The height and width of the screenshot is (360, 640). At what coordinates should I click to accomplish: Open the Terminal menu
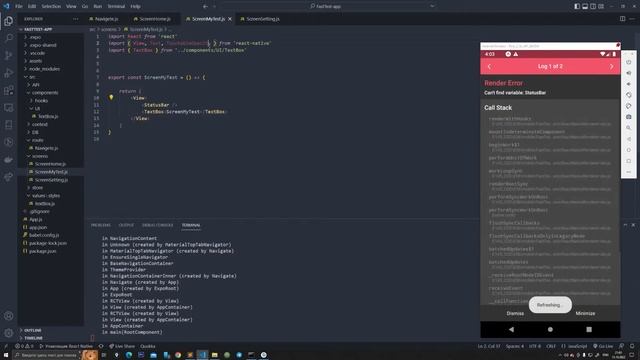tap(116, 6)
